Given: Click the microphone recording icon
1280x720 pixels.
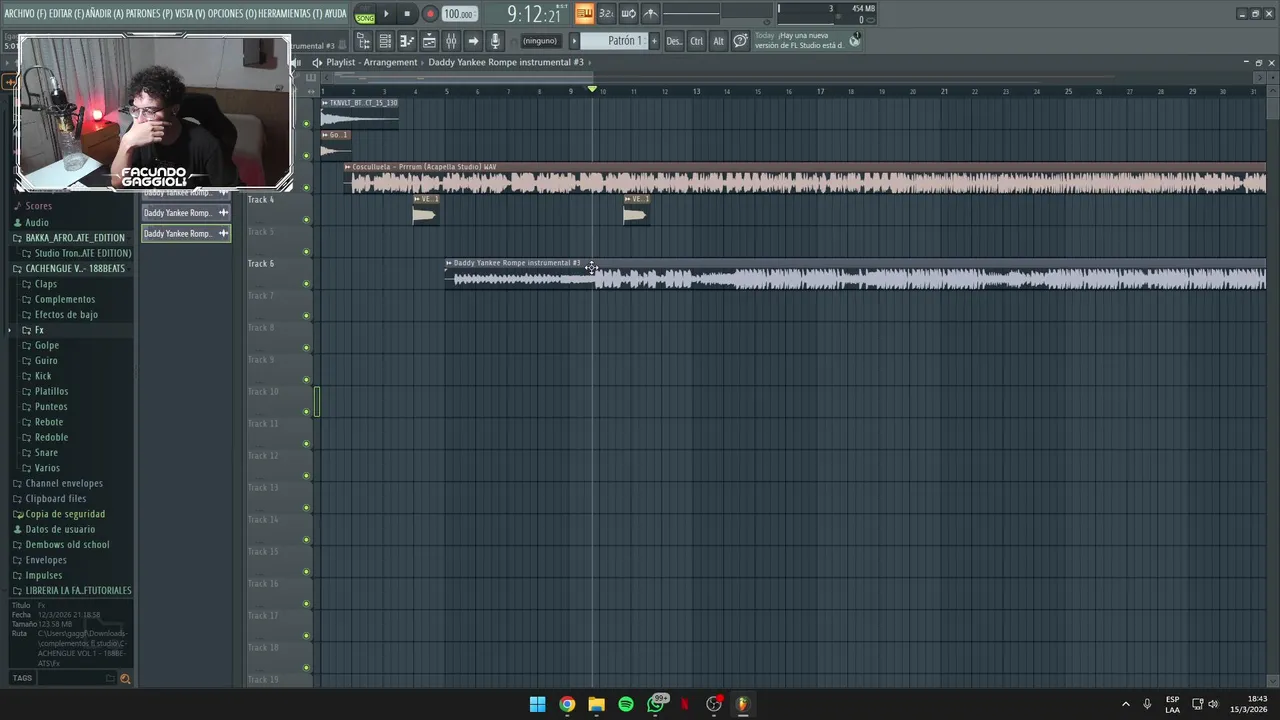Looking at the screenshot, I should pos(495,41).
